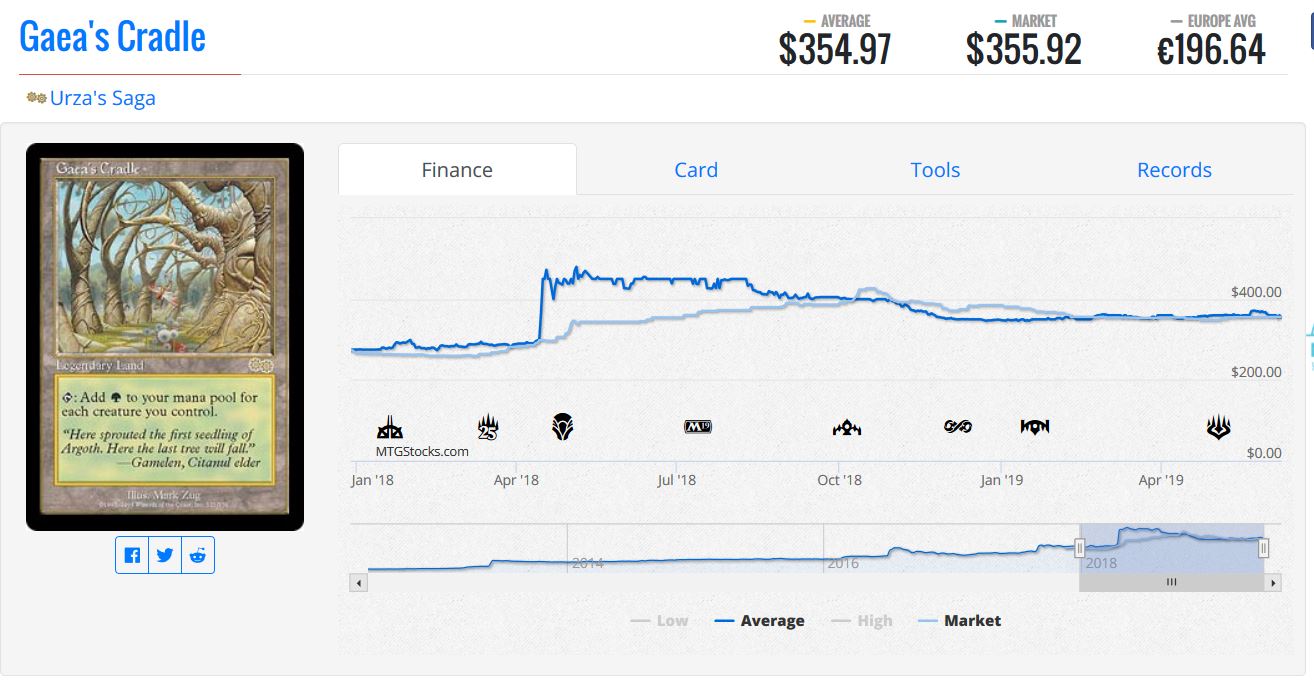Click the set symbol icon near Jan '18
The height and width of the screenshot is (682, 1314).
pos(390,429)
